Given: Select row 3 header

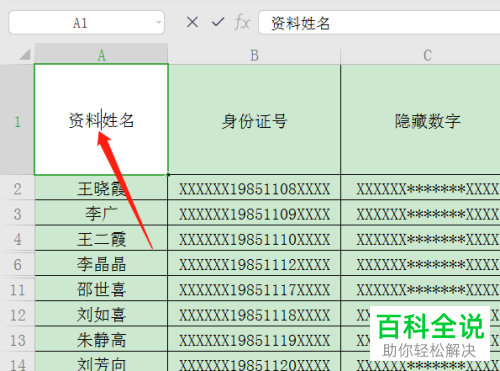Looking at the screenshot, I should [17, 213].
